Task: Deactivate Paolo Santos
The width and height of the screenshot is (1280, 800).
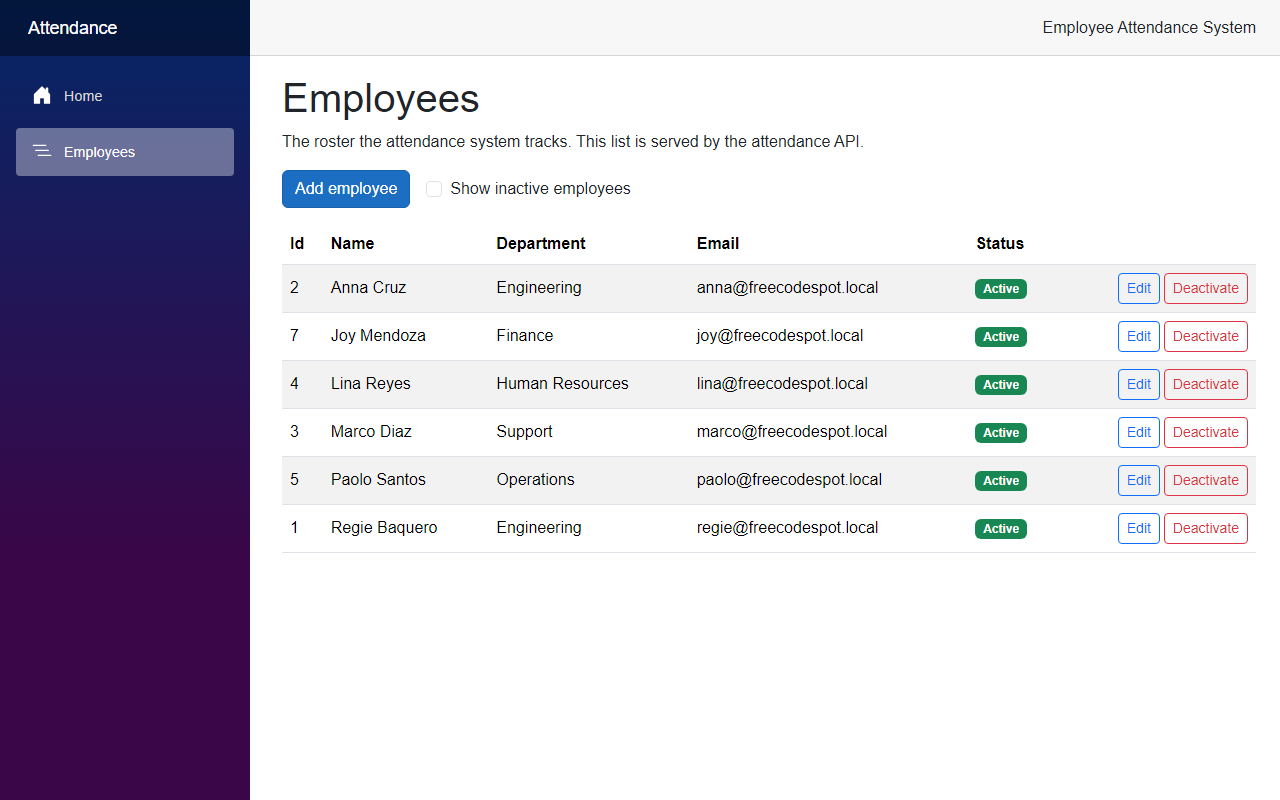Action: [x=1206, y=480]
